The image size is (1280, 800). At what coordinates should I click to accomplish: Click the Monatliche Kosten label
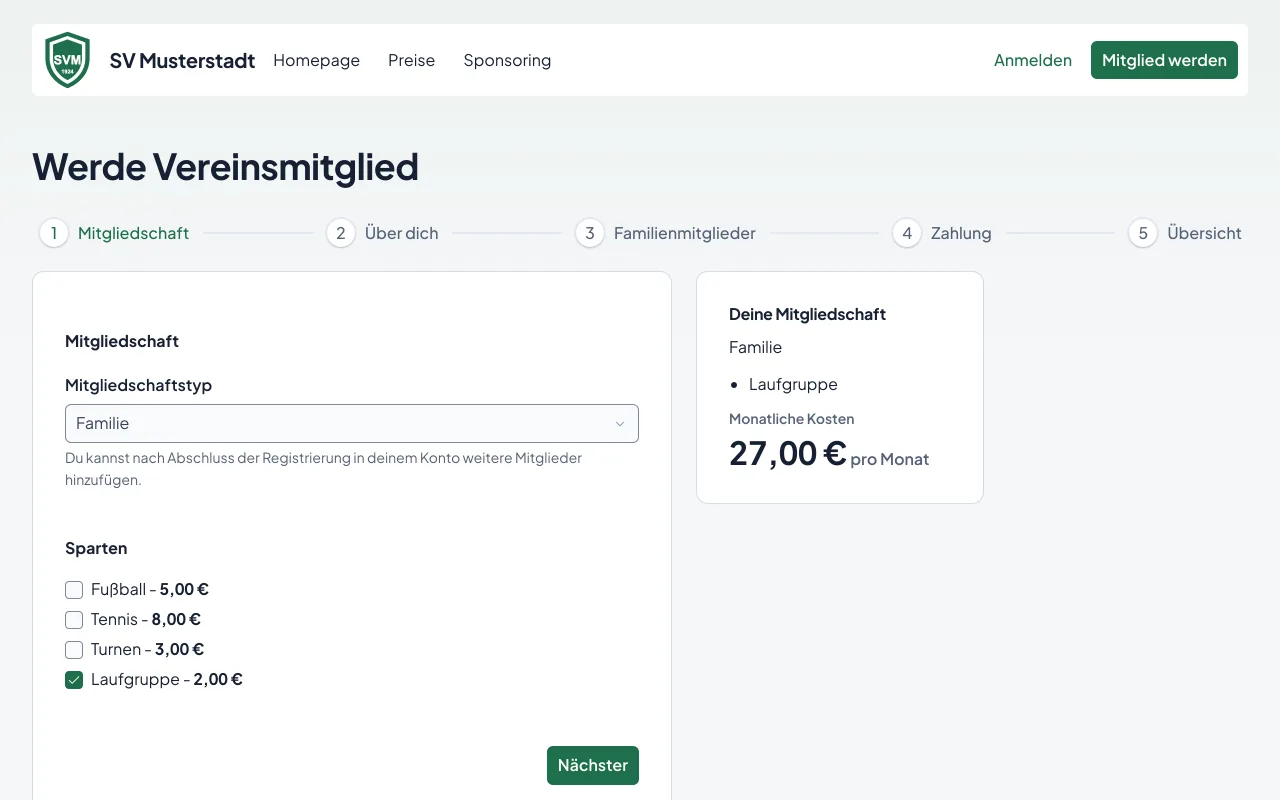(792, 419)
